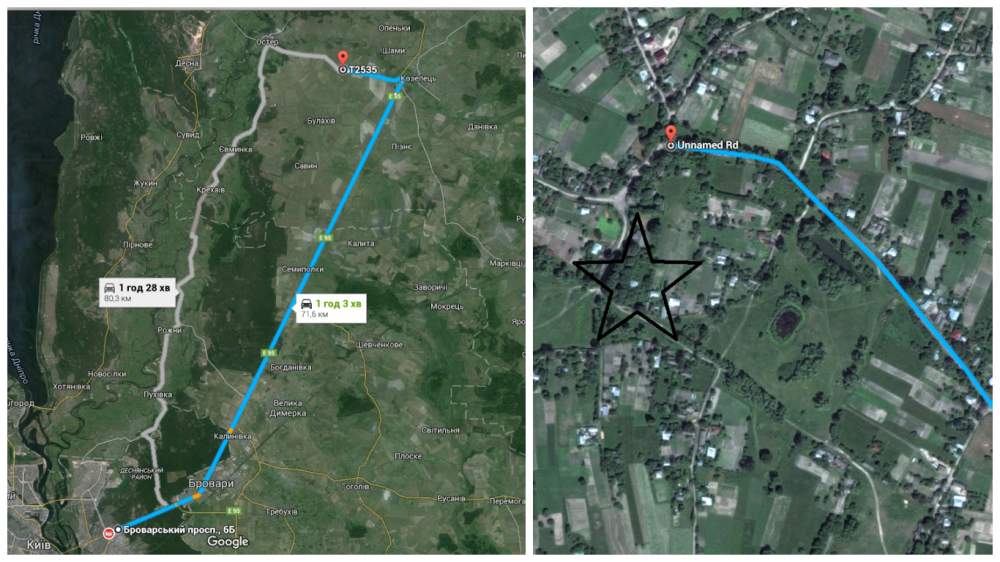The image size is (1000, 562).
Task: Click the Семиполки village label
Action: tap(302, 269)
